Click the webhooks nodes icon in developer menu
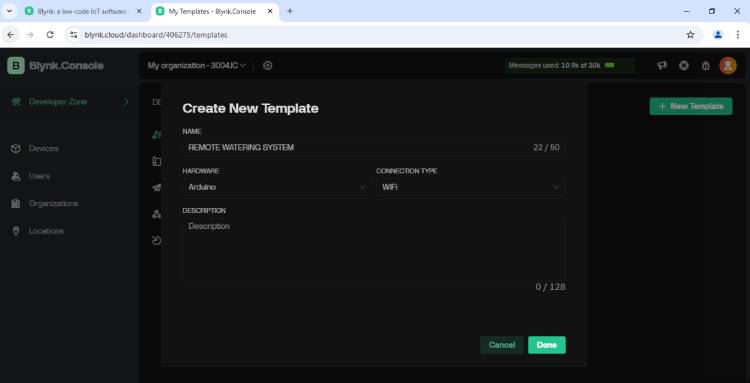750x383 pixels. [156, 214]
